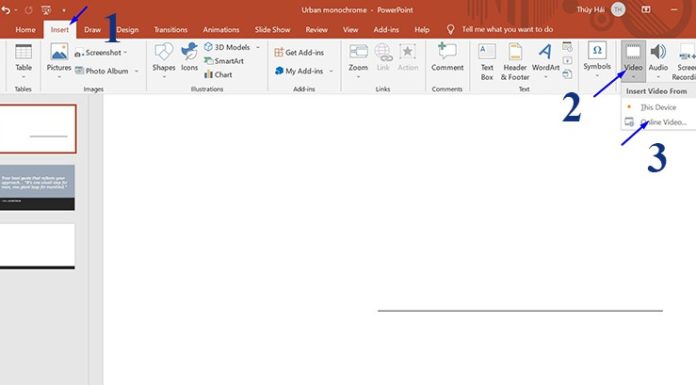Insert Object icon in Text group

pyautogui.click(x=567, y=74)
